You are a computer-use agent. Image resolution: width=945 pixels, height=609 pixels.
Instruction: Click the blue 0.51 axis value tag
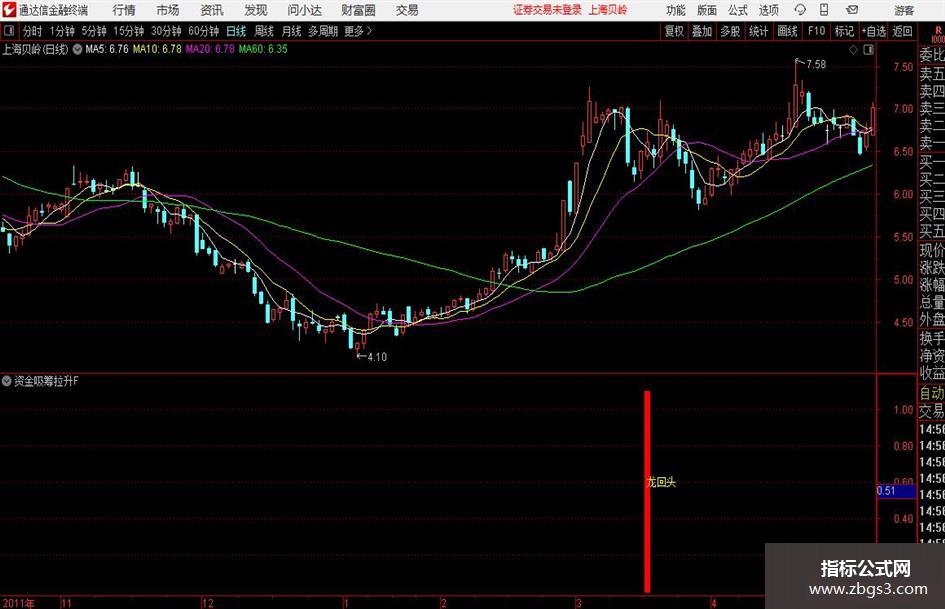(x=896, y=491)
